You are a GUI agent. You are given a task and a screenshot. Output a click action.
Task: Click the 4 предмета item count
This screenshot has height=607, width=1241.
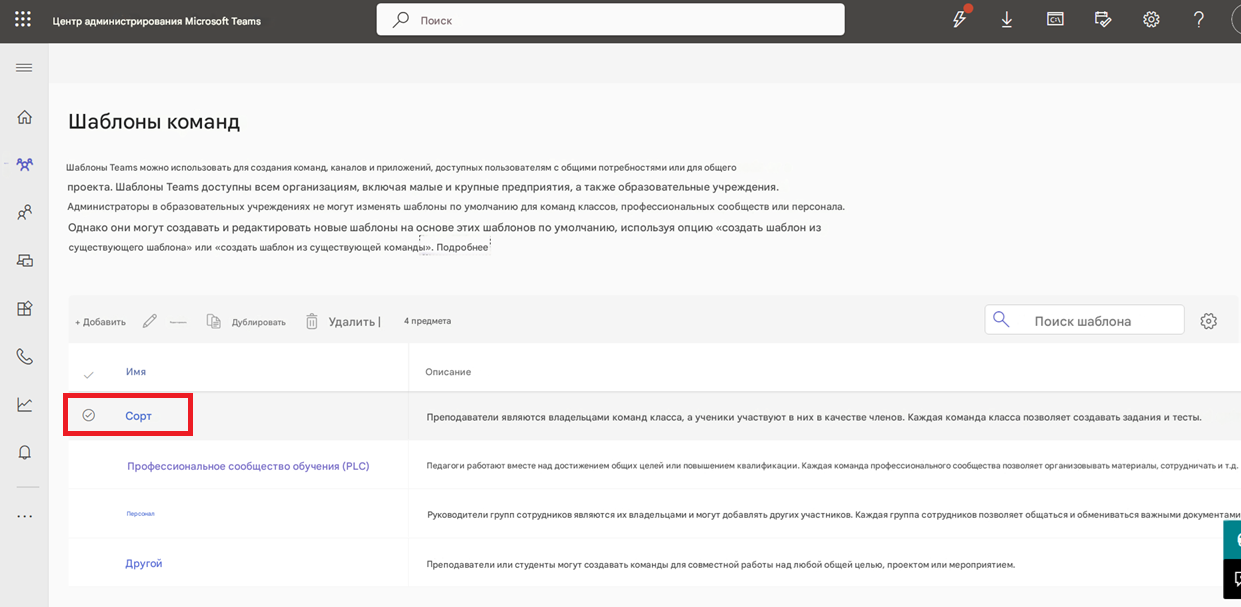pos(427,321)
